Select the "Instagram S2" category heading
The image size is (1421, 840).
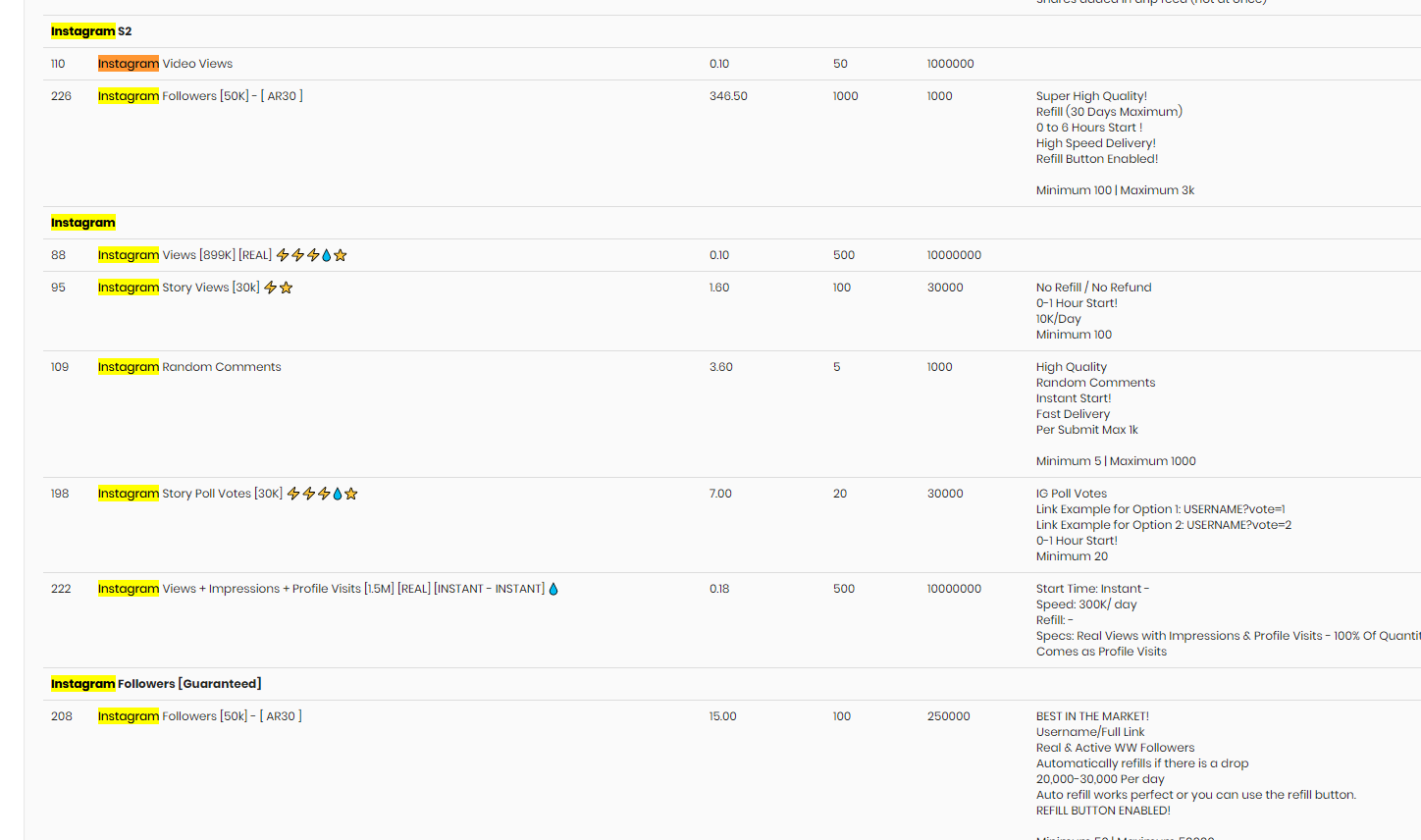click(x=91, y=31)
